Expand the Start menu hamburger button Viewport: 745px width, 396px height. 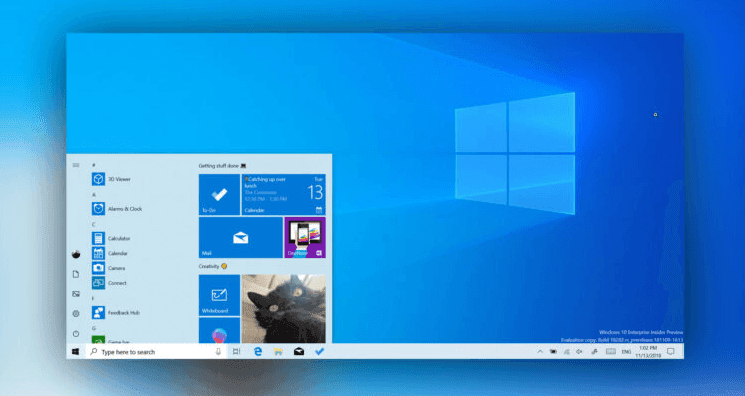[x=76, y=165]
